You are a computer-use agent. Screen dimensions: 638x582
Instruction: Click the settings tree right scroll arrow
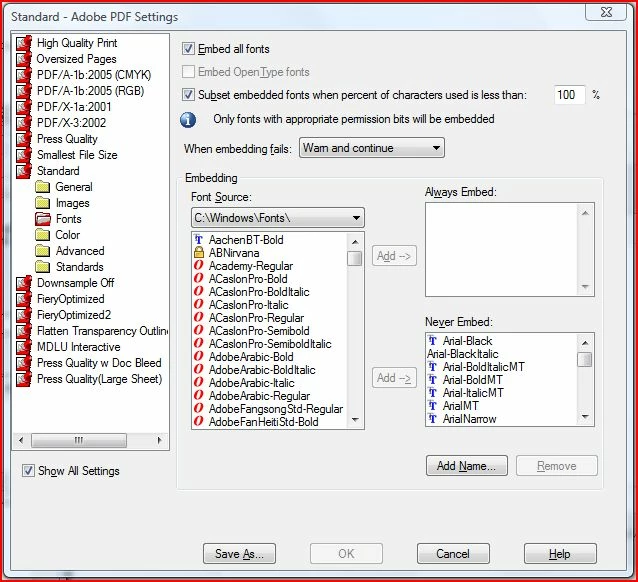(160, 440)
